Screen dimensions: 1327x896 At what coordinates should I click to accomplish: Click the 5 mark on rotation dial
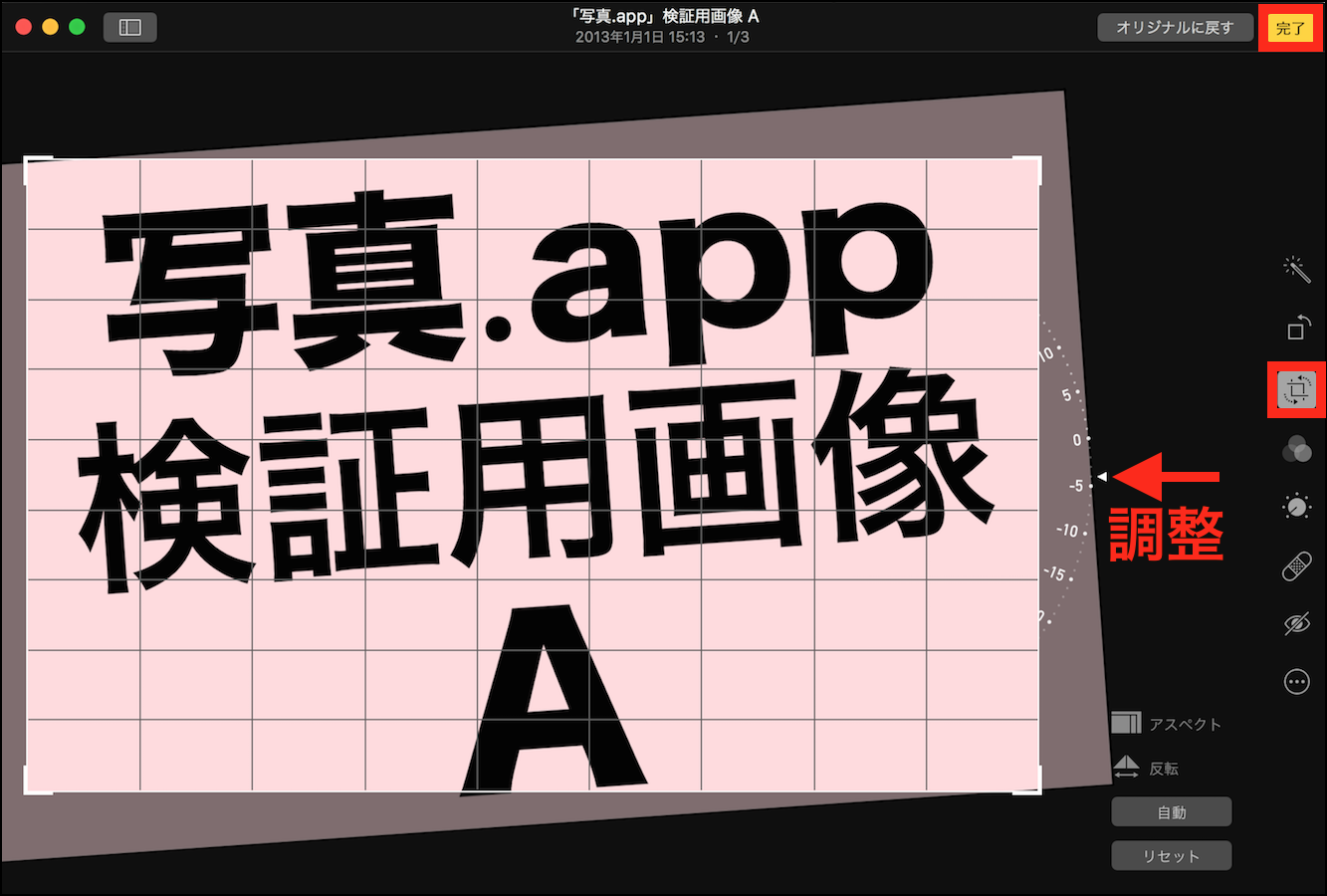tap(1066, 395)
